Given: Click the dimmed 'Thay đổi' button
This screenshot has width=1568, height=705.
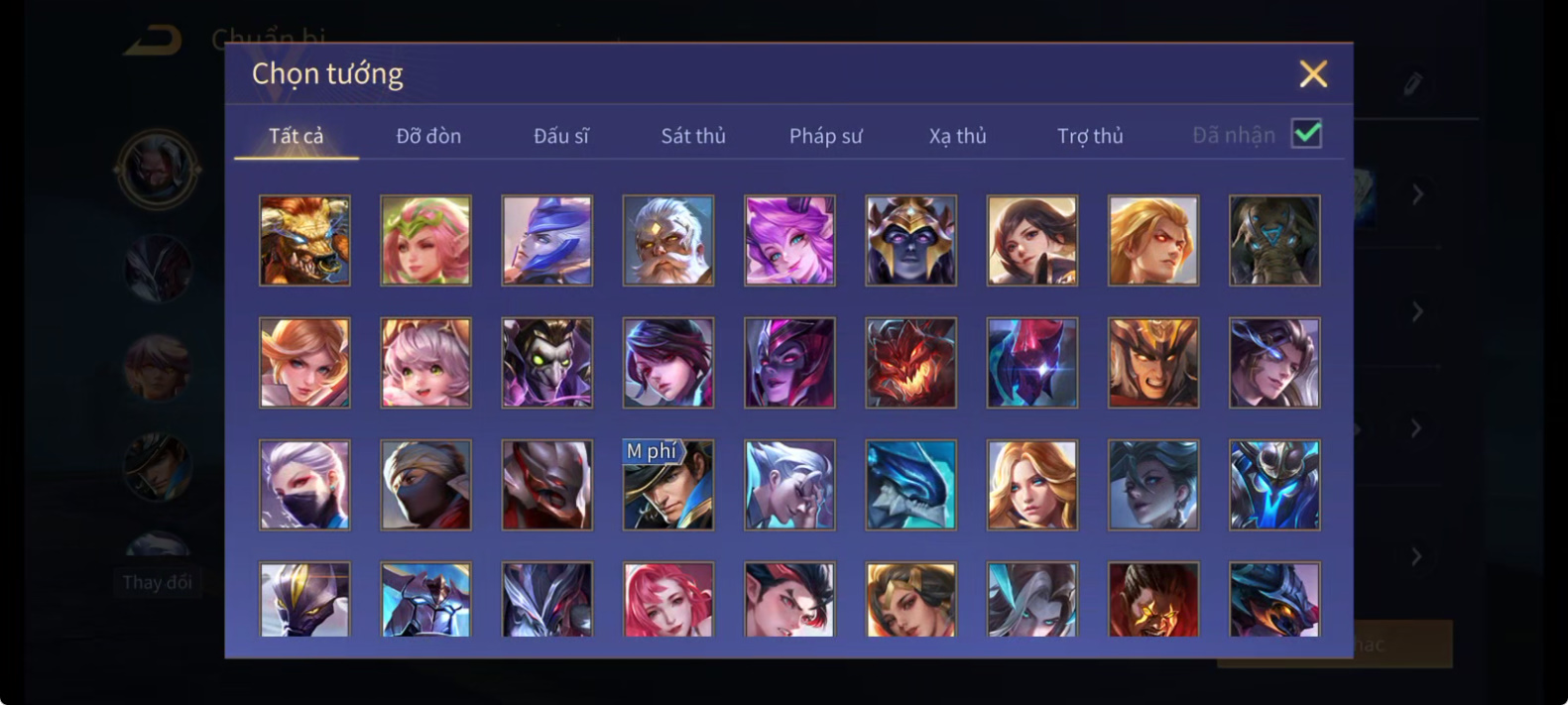Looking at the screenshot, I should [x=158, y=582].
